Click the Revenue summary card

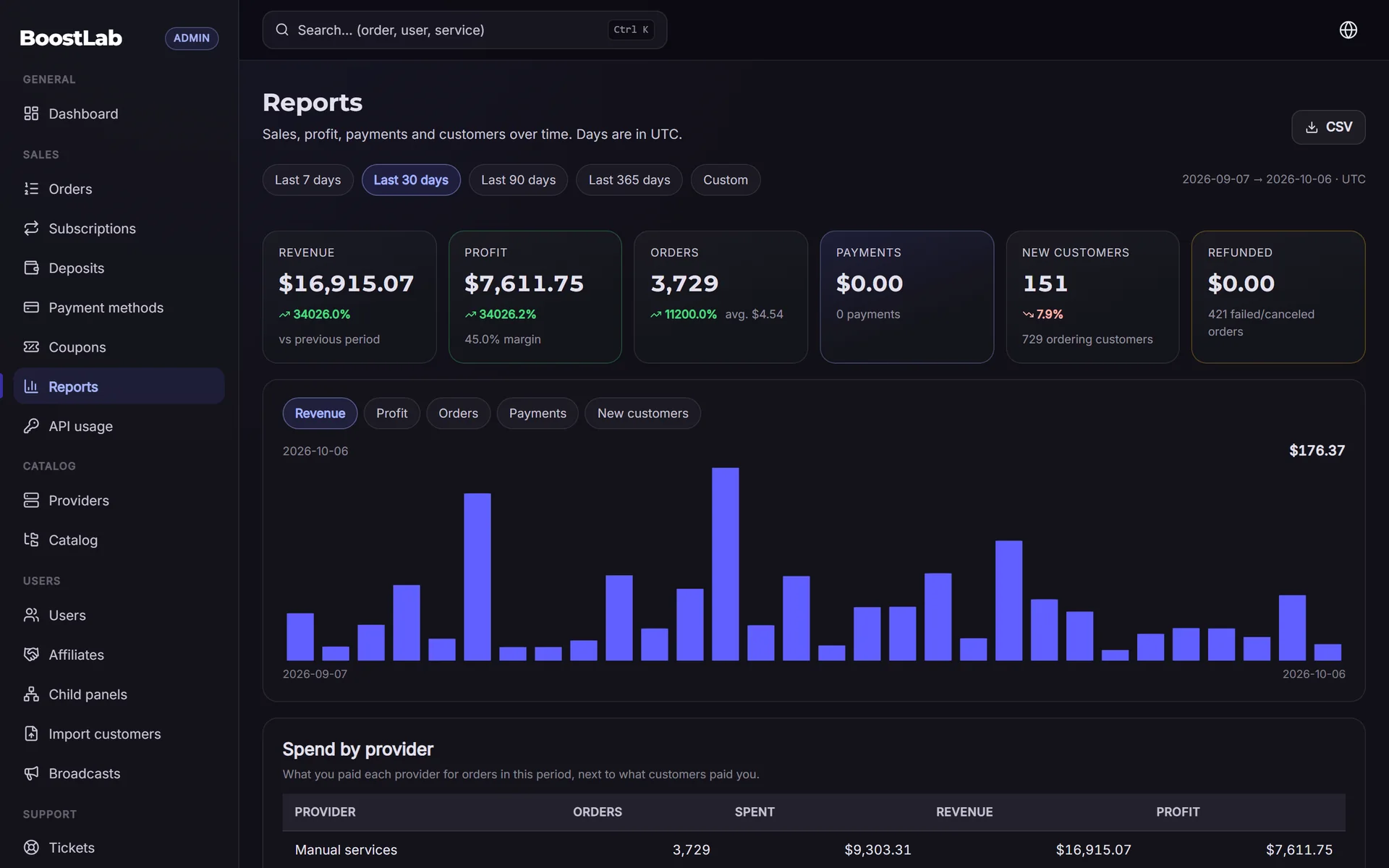(349, 297)
